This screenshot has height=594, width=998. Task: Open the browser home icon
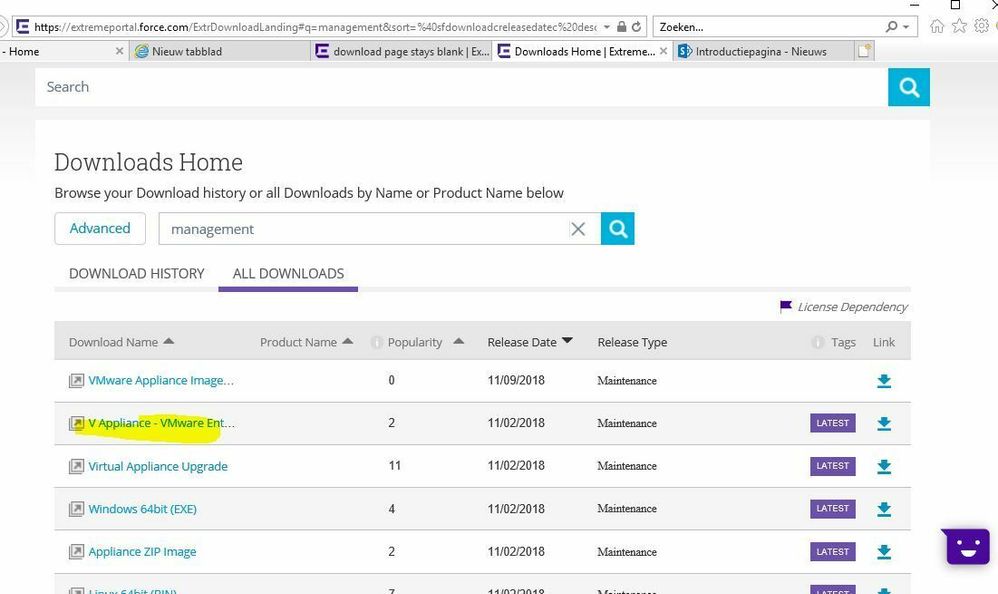pos(937,27)
